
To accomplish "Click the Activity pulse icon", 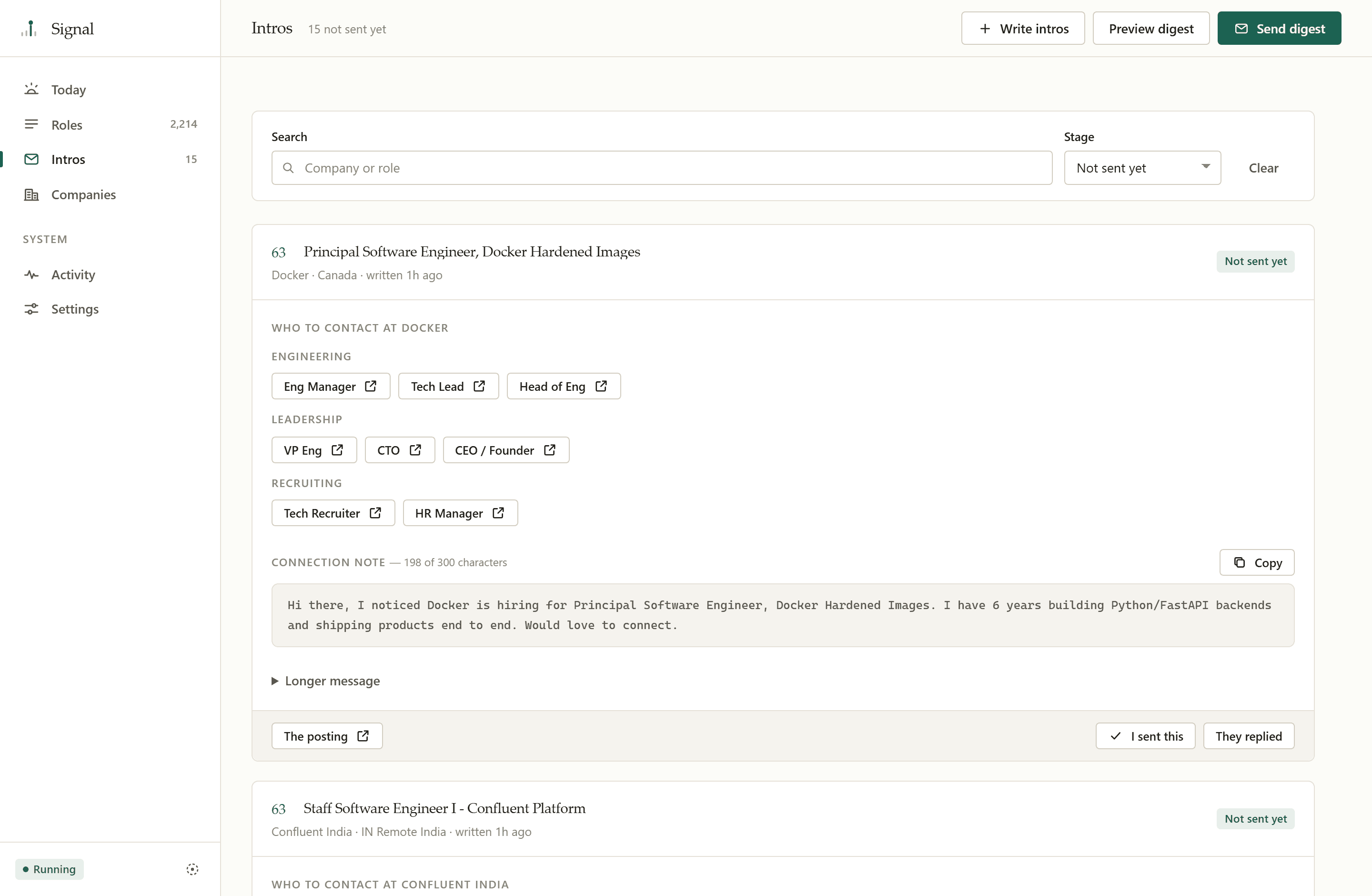I will pos(31,275).
